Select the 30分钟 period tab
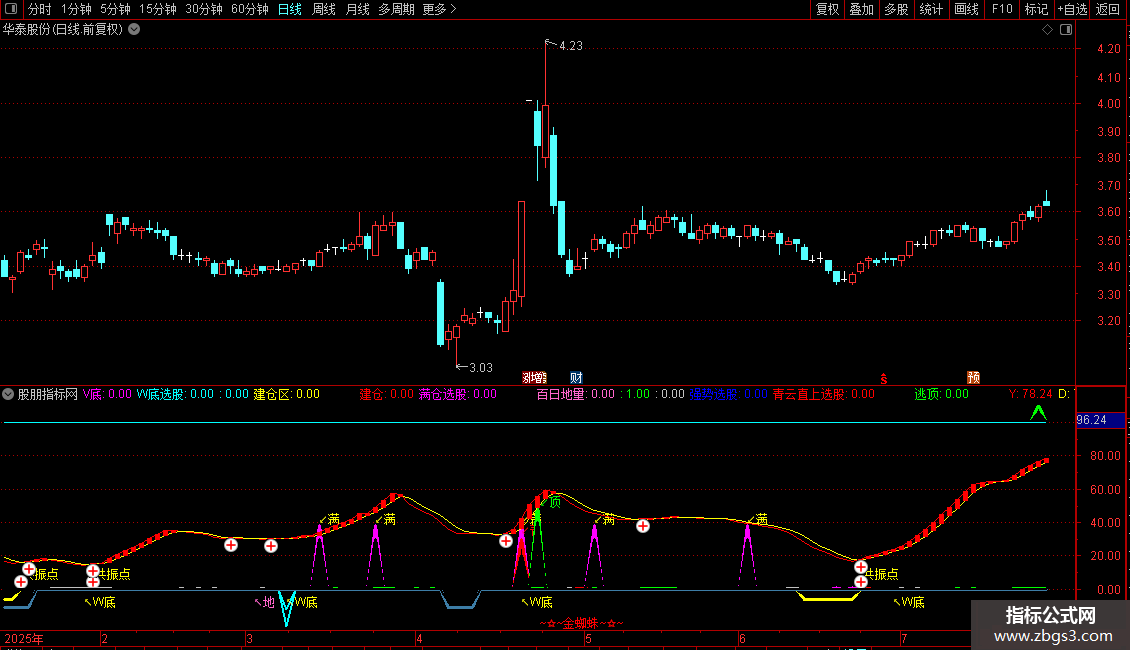Viewport: 1130px width, 650px height. [204, 9]
